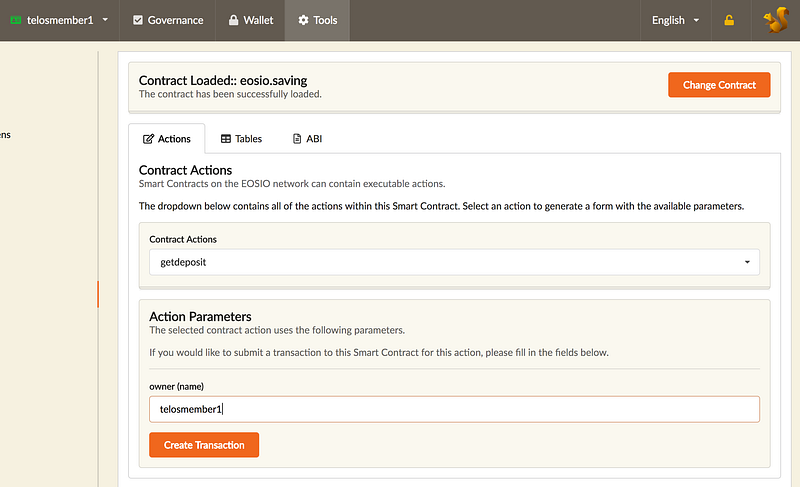Click the Change Contract button
This screenshot has width=800, height=487.
(x=719, y=85)
